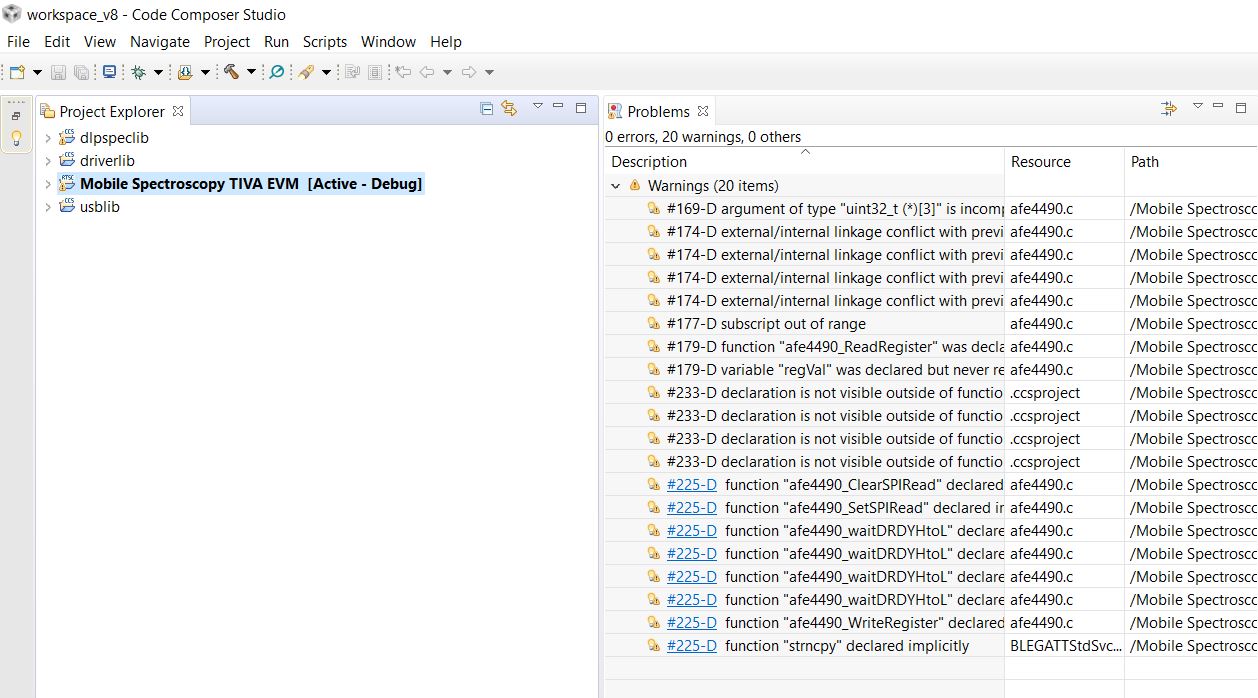Click the Search magnifier toolbar icon

coord(277,72)
